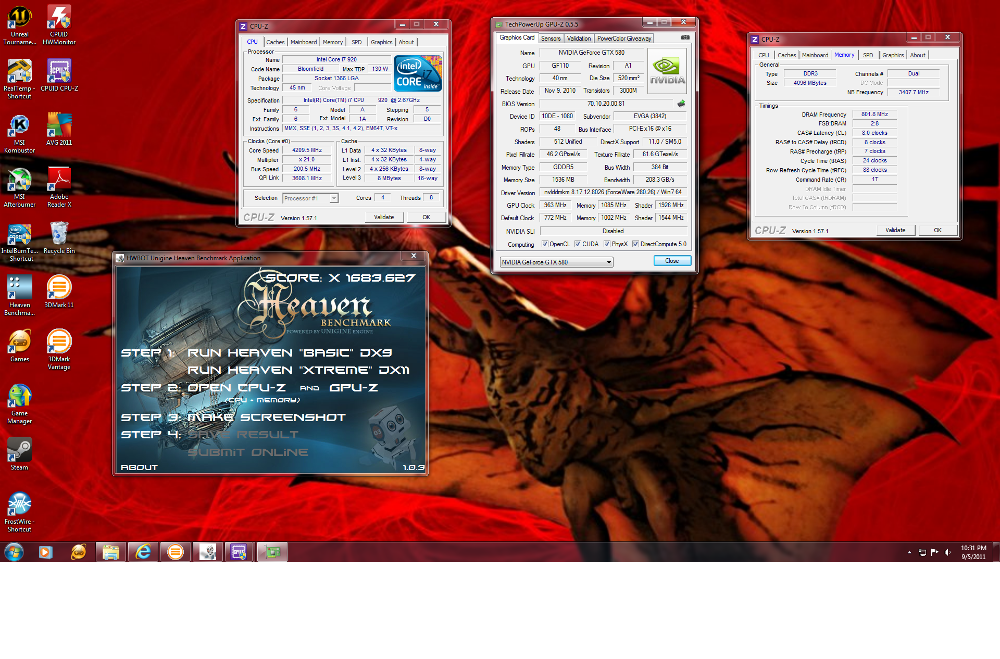
Task: Open the Action Center flag icon
Action: tap(935, 552)
